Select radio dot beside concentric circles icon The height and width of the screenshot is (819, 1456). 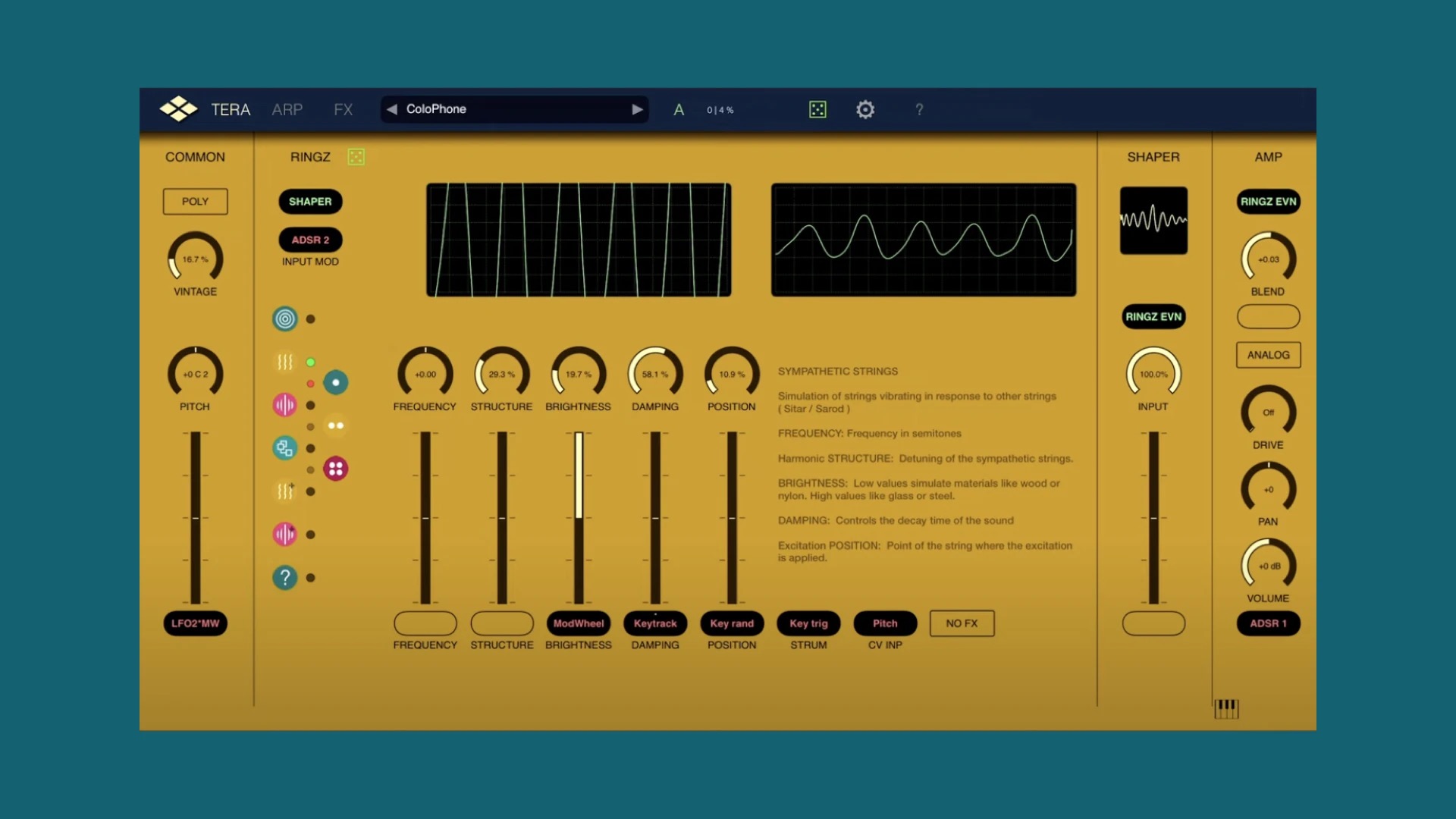pyautogui.click(x=310, y=319)
